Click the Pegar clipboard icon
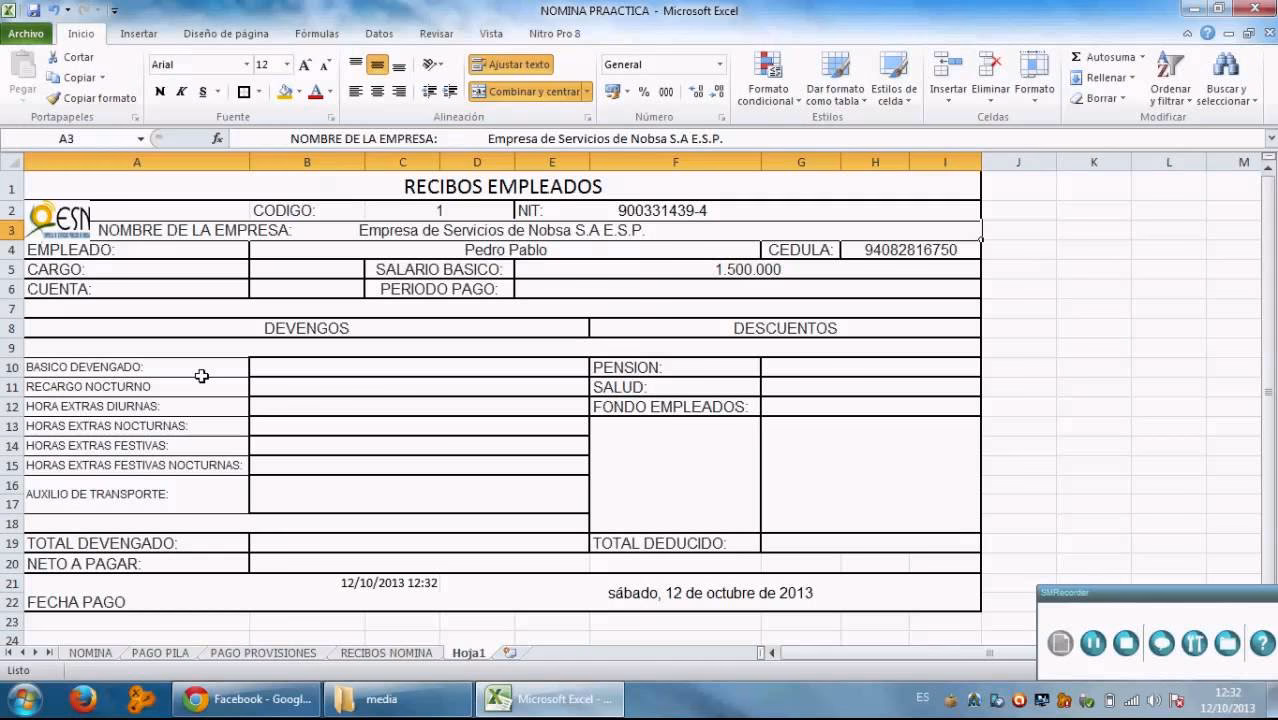 [23, 66]
